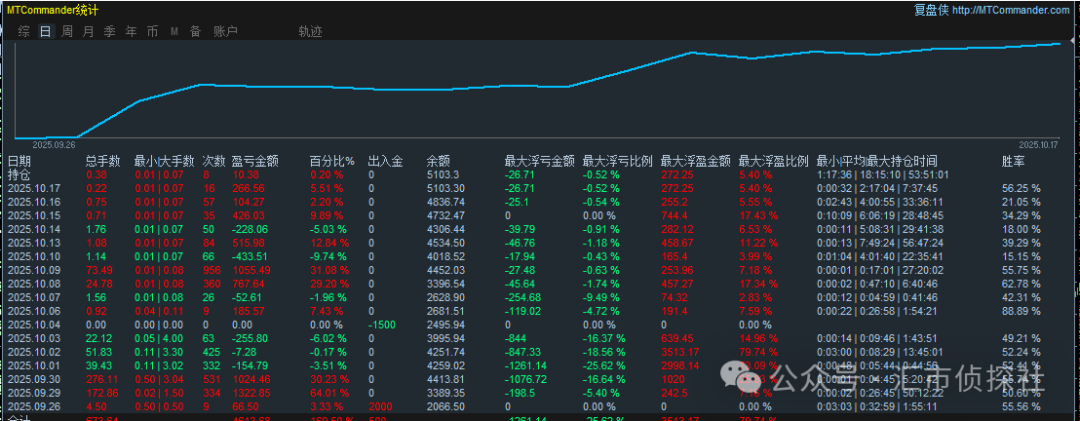Click the 百分比% column header
The image size is (1080, 421).
pyautogui.click(x=332, y=161)
